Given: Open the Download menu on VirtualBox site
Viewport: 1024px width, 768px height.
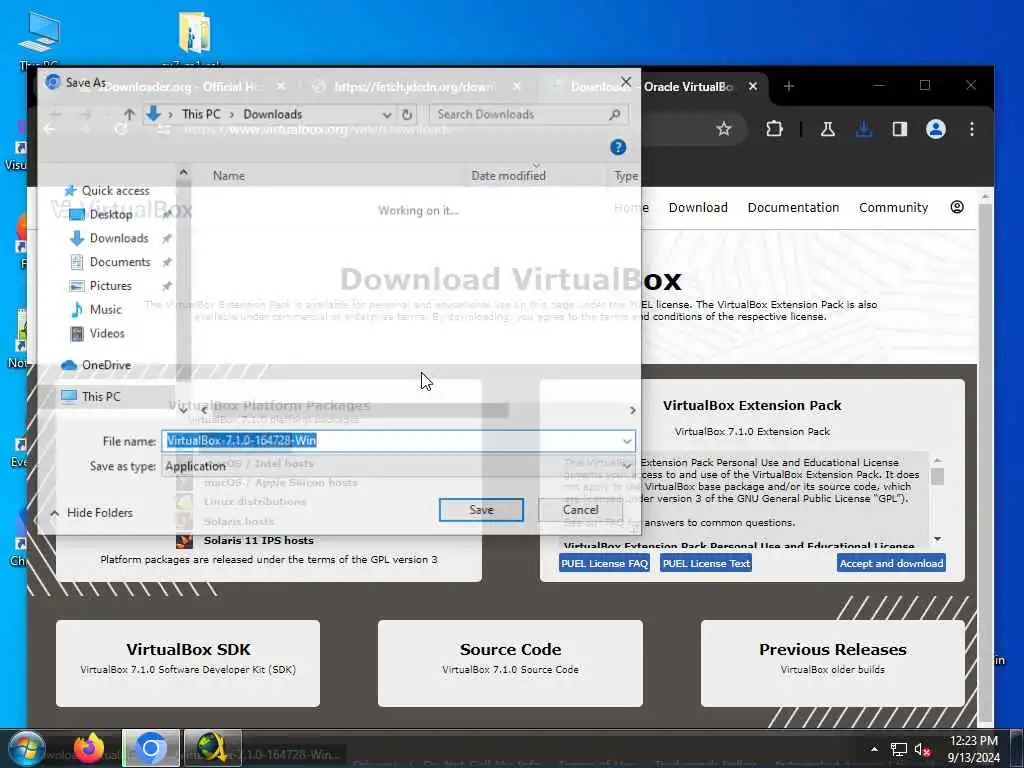Looking at the screenshot, I should [697, 208].
